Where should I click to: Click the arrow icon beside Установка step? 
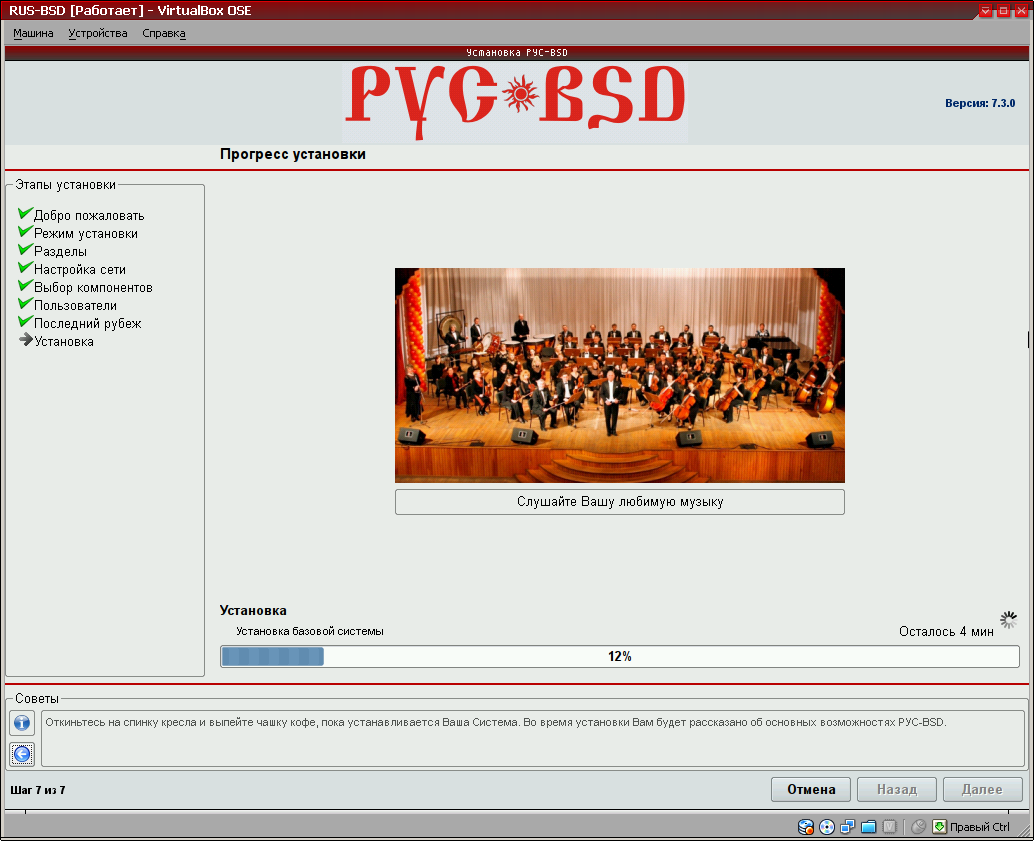26,340
